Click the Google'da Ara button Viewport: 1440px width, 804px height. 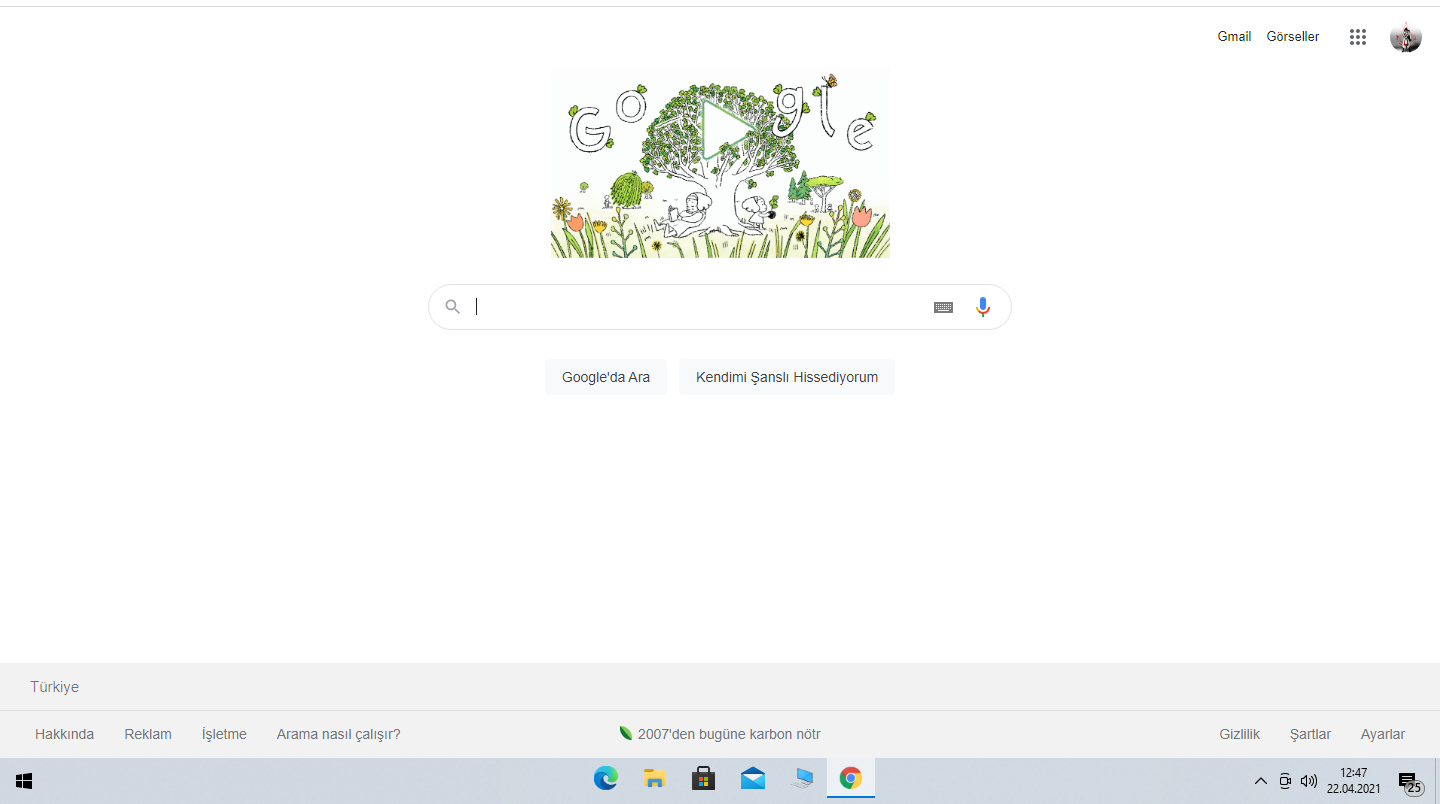coord(606,377)
